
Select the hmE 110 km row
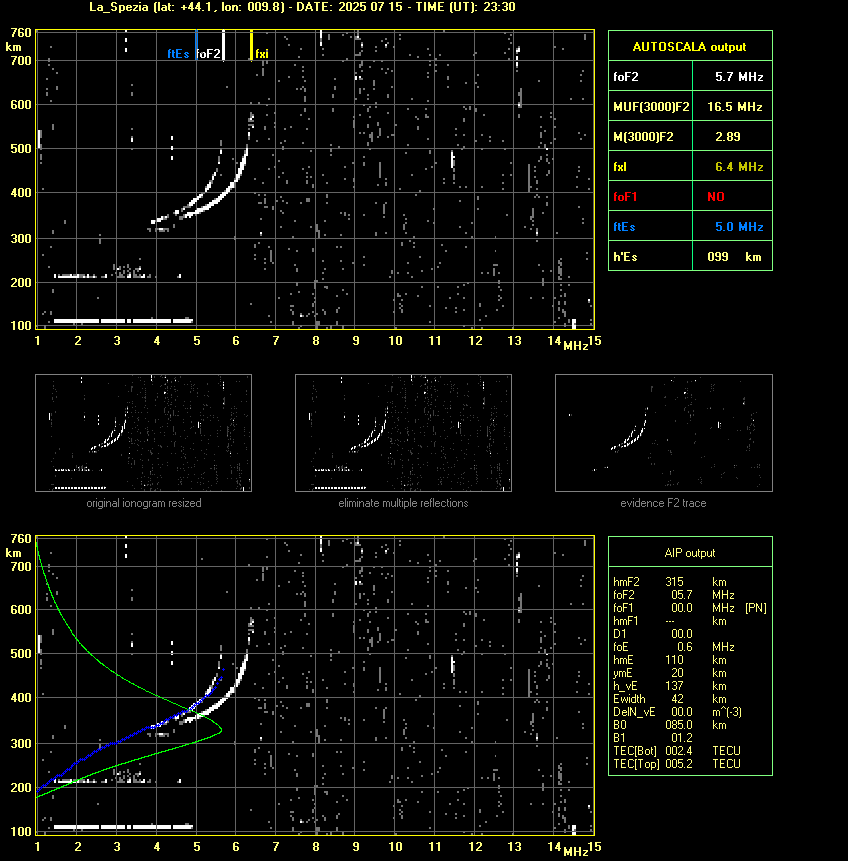pyautogui.click(x=670, y=660)
